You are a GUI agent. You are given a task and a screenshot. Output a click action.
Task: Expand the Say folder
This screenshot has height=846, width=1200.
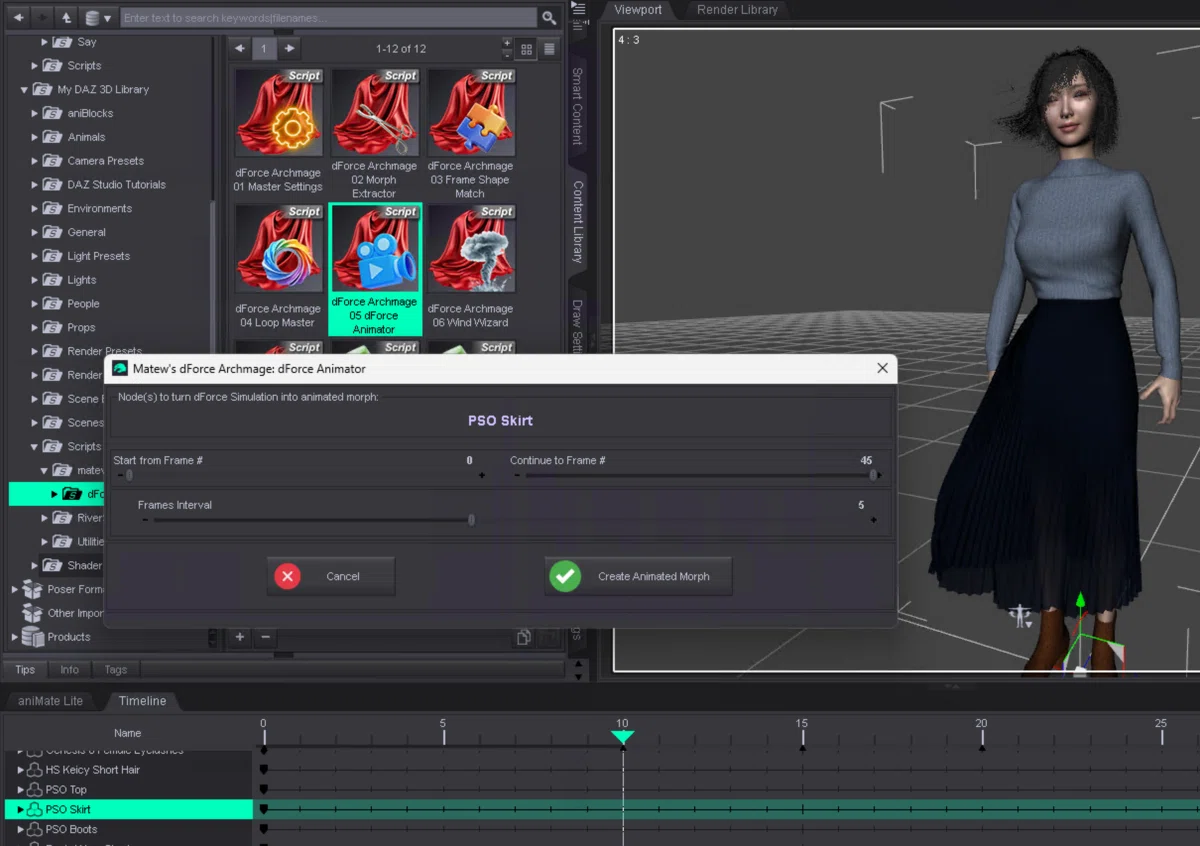pos(45,42)
